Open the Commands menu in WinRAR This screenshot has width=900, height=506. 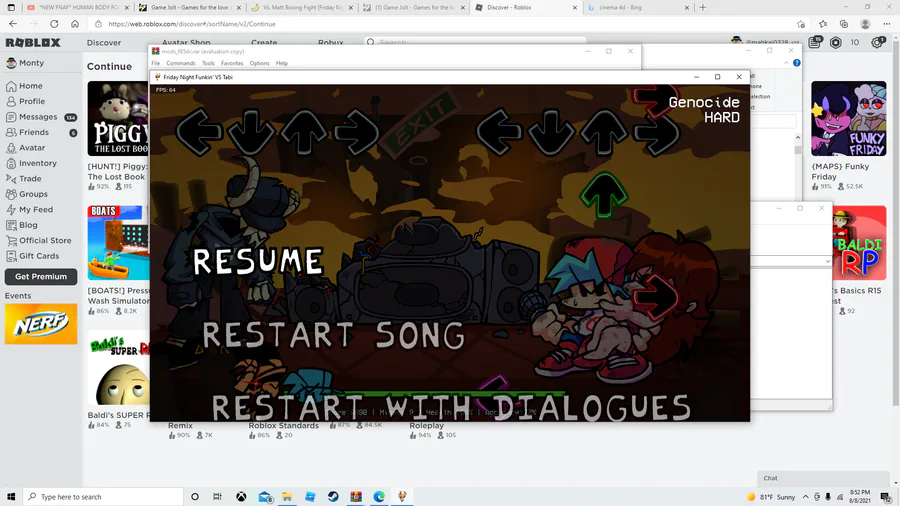point(181,63)
